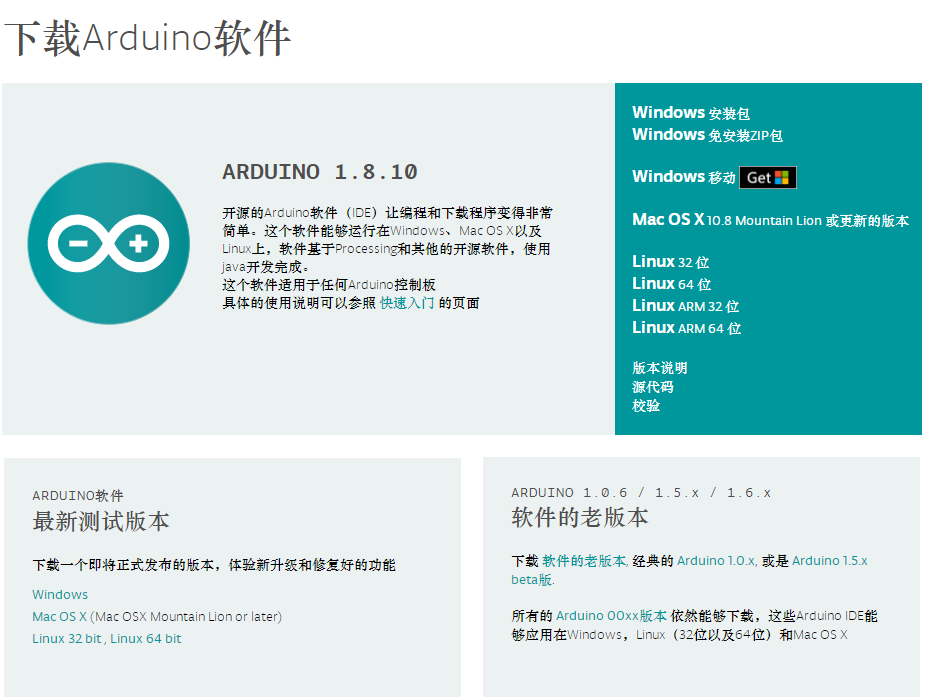The image size is (933, 697).
Task: Follow the 快速入门 getting started link
Action: [x=407, y=303]
